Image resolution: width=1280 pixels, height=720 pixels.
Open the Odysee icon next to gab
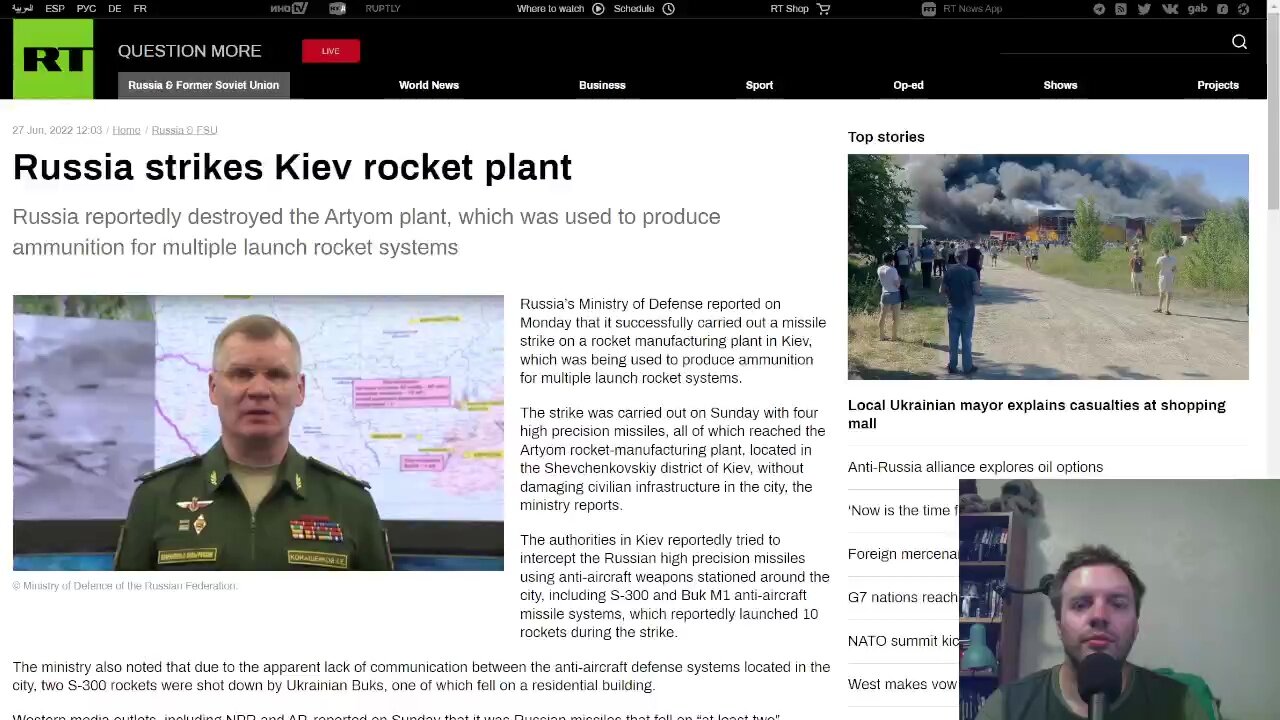pyautogui.click(x=1222, y=9)
